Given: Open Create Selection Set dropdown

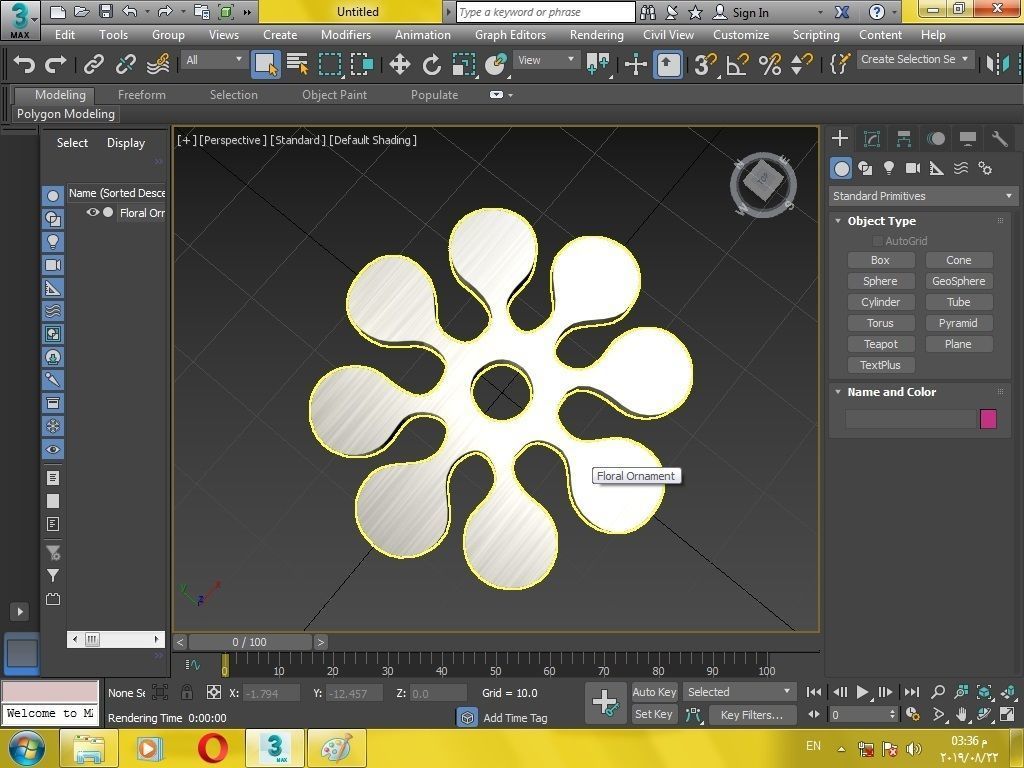Looking at the screenshot, I should point(915,59).
